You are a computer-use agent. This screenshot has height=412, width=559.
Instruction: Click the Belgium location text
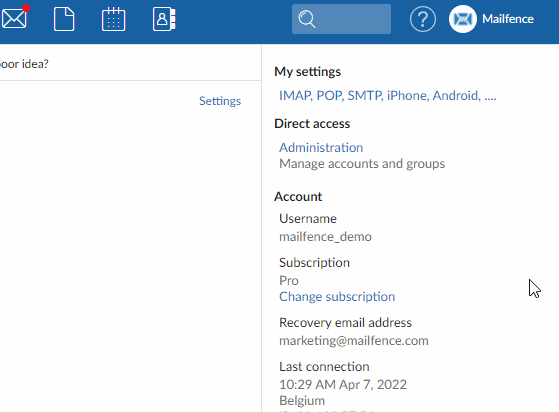point(302,401)
